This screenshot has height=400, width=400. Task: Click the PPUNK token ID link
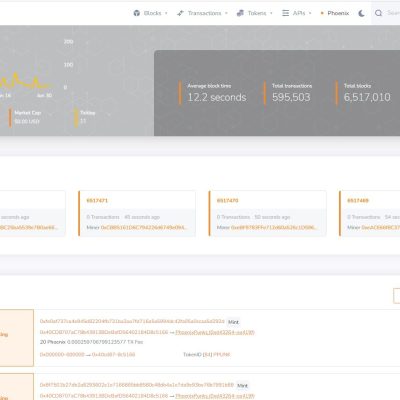click(222, 354)
